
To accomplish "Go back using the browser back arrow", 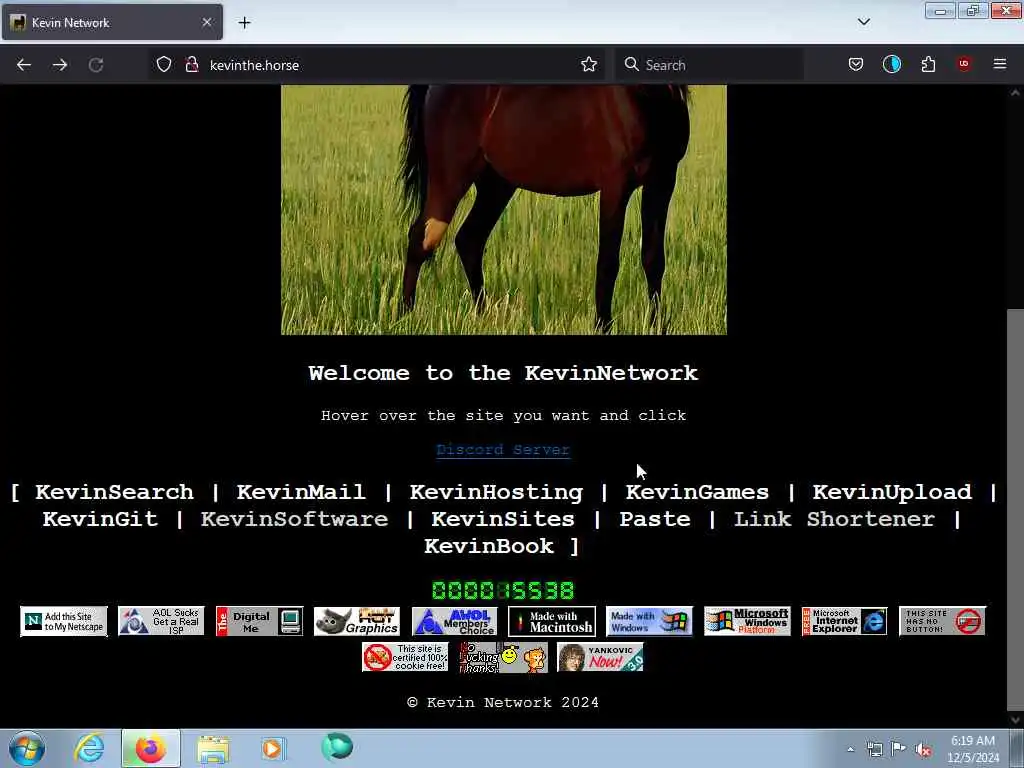I will (24, 65).
